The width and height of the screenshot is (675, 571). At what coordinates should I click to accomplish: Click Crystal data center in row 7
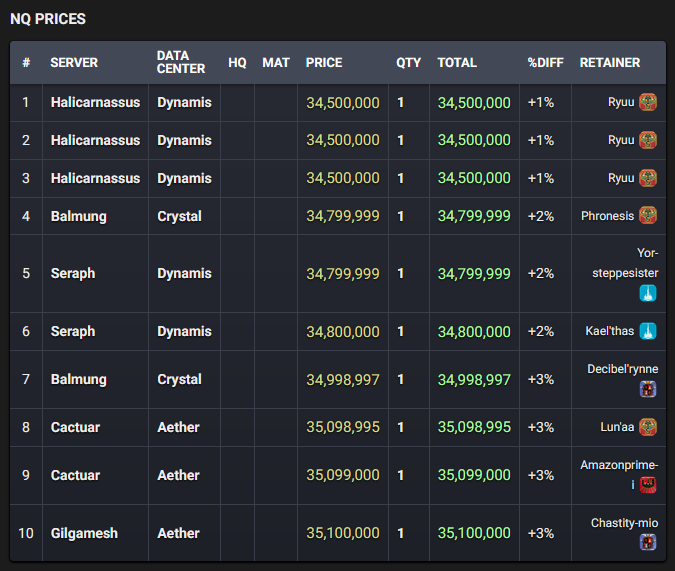179,379
